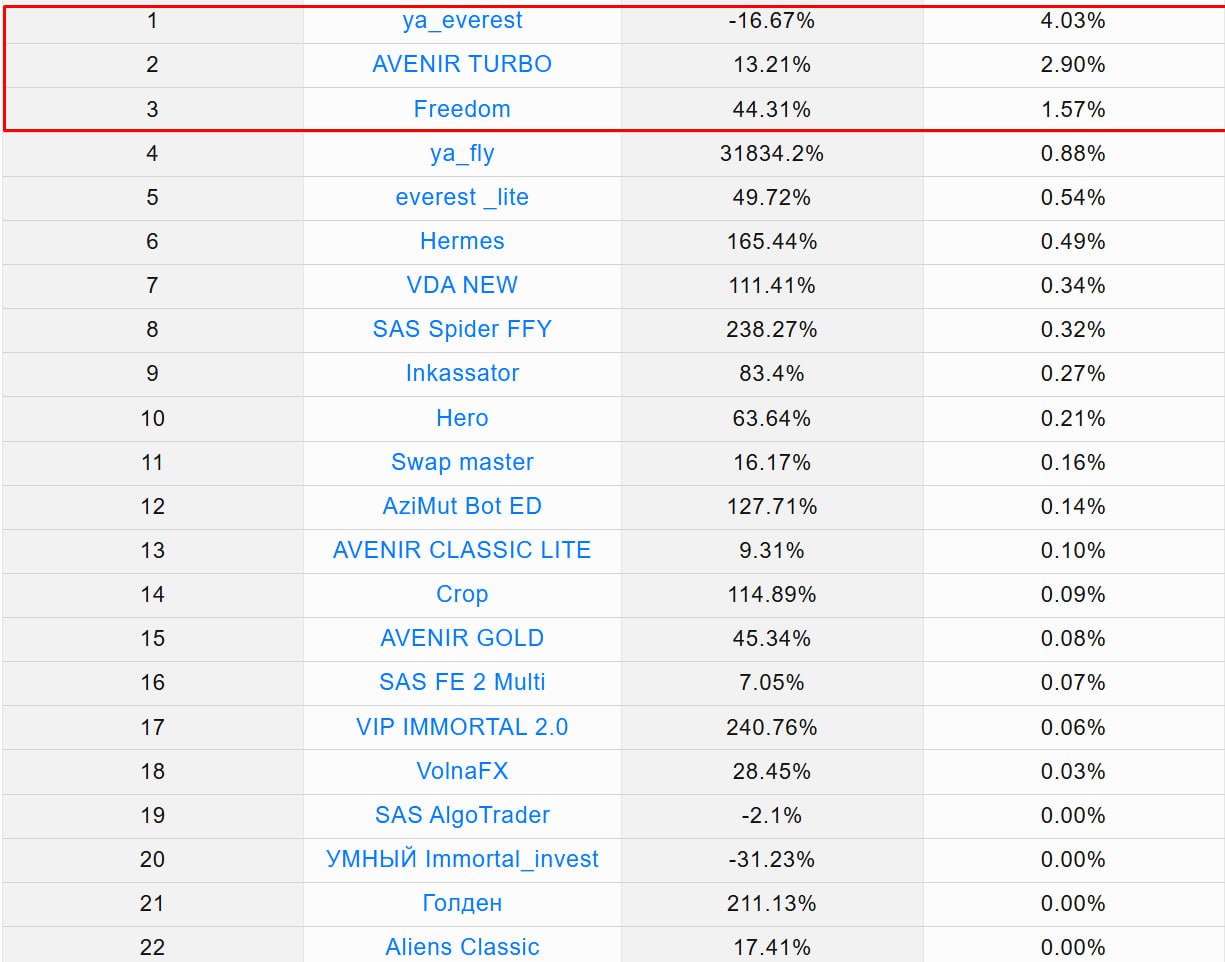Open the everest _lite link
Image resolution: width=1225 pixels, height=962 pixels.
(x=462, y=197)
